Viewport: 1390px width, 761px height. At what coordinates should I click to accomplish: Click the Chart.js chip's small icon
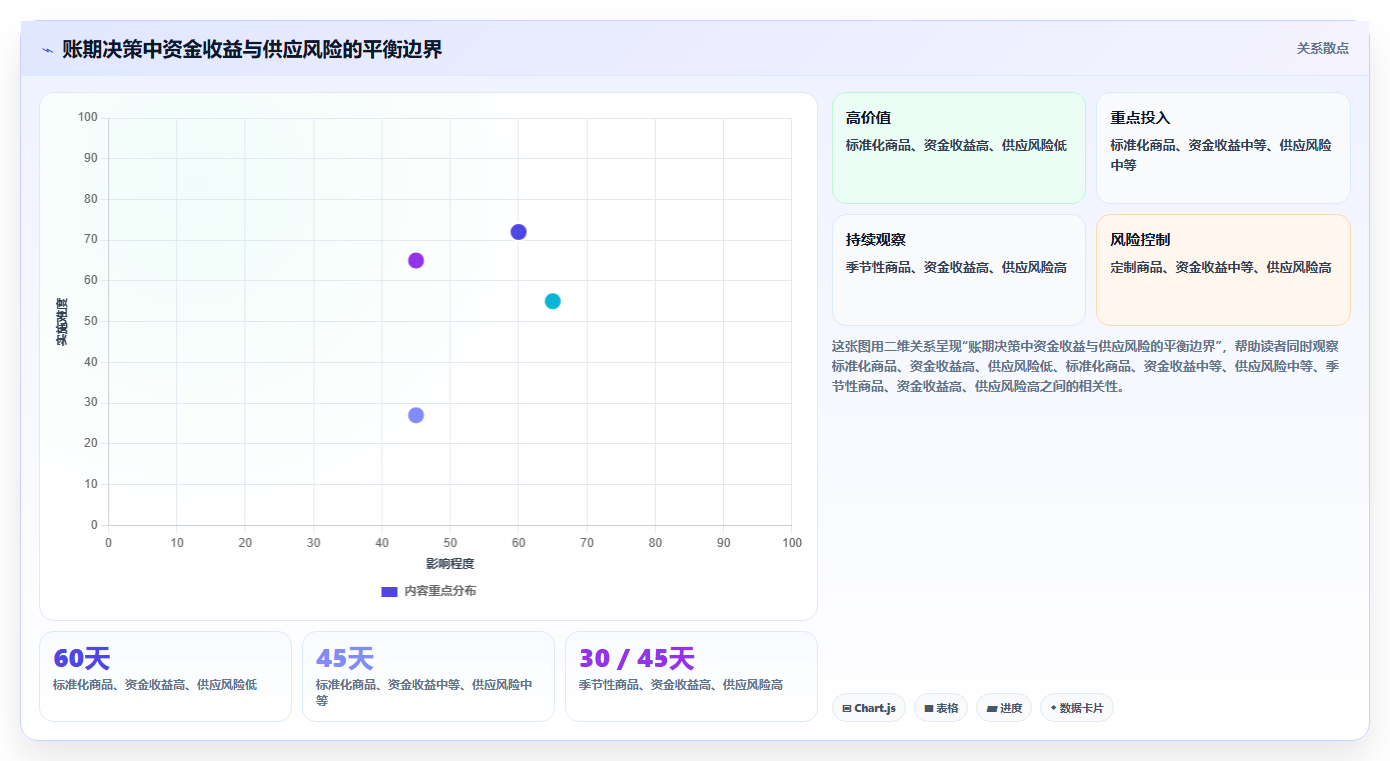coord(846,708)
